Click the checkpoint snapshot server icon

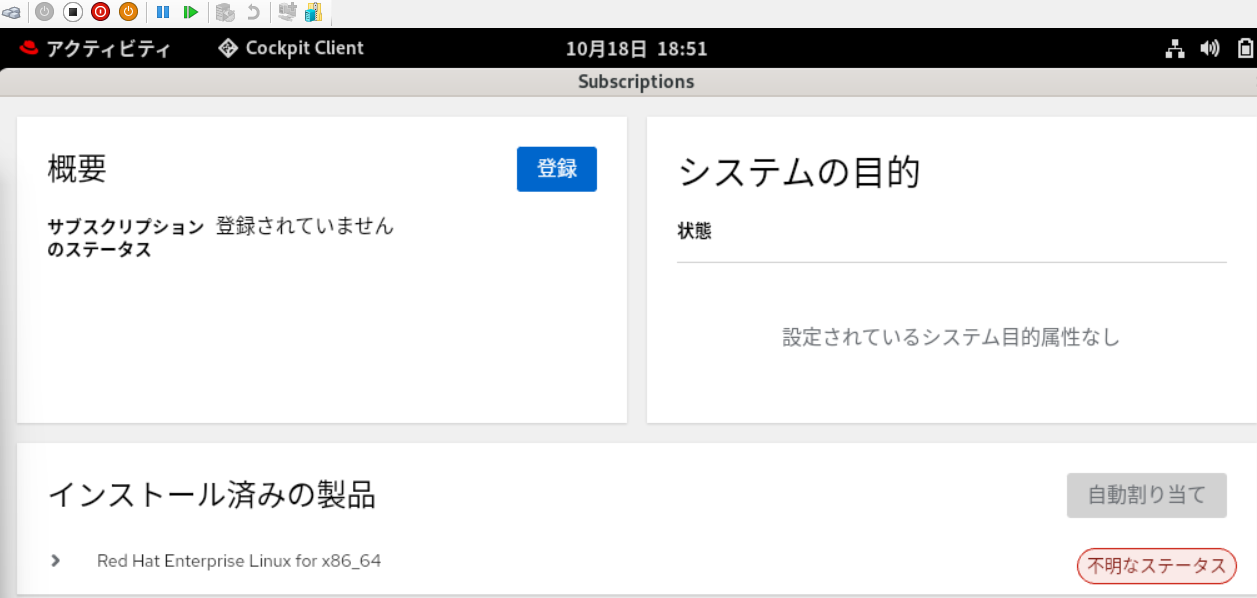[x=225, y=13]
